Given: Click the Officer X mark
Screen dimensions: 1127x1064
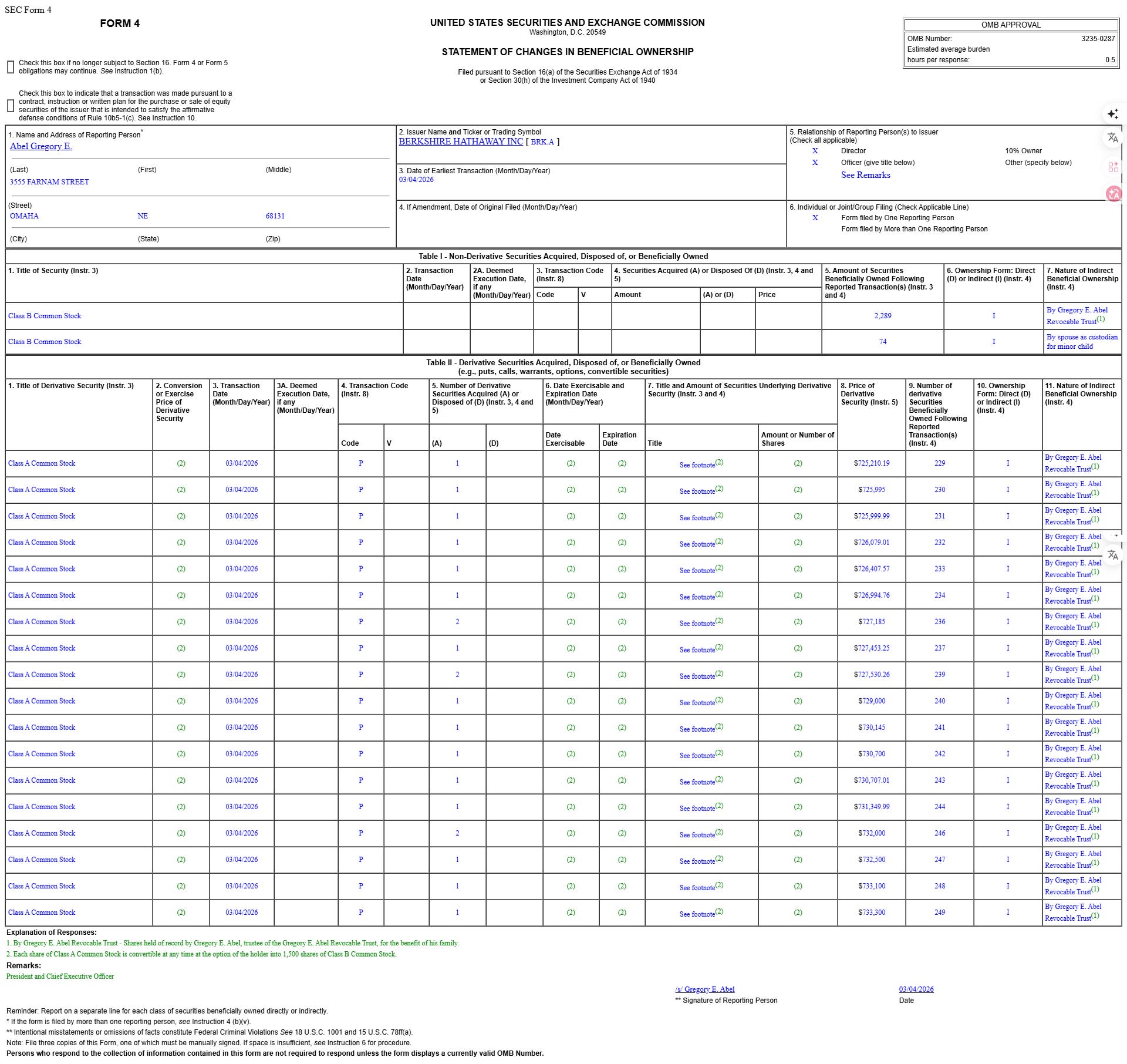Looking at the screenshot, I should click(815, 163).
